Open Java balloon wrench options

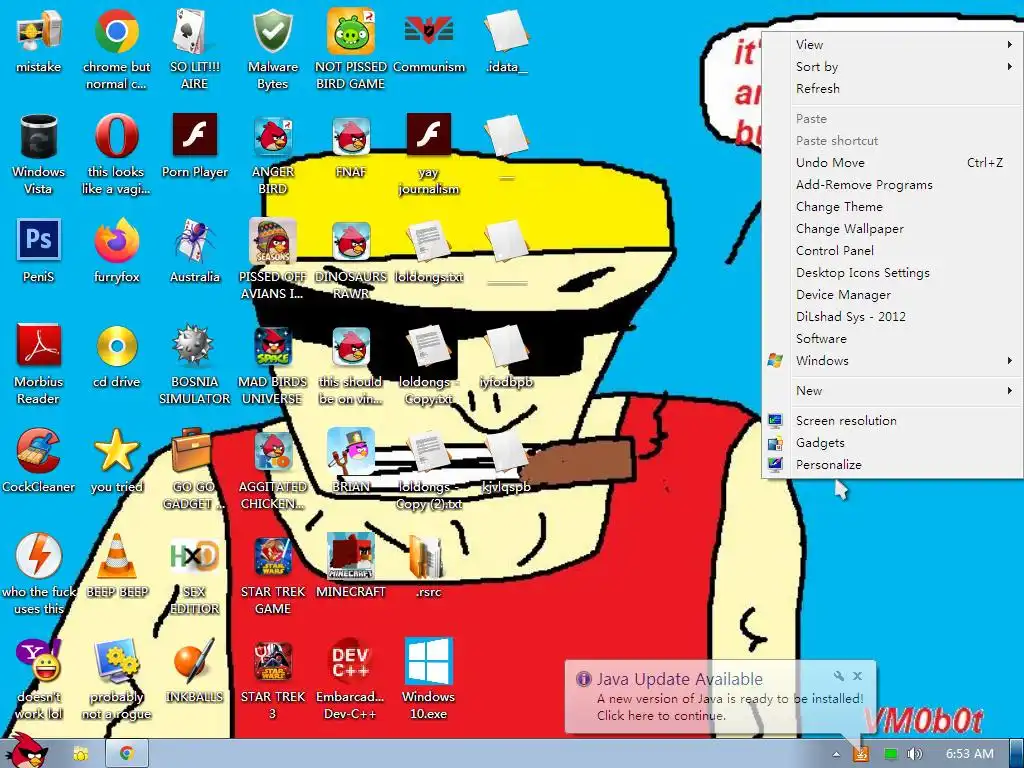pos(839,676)
